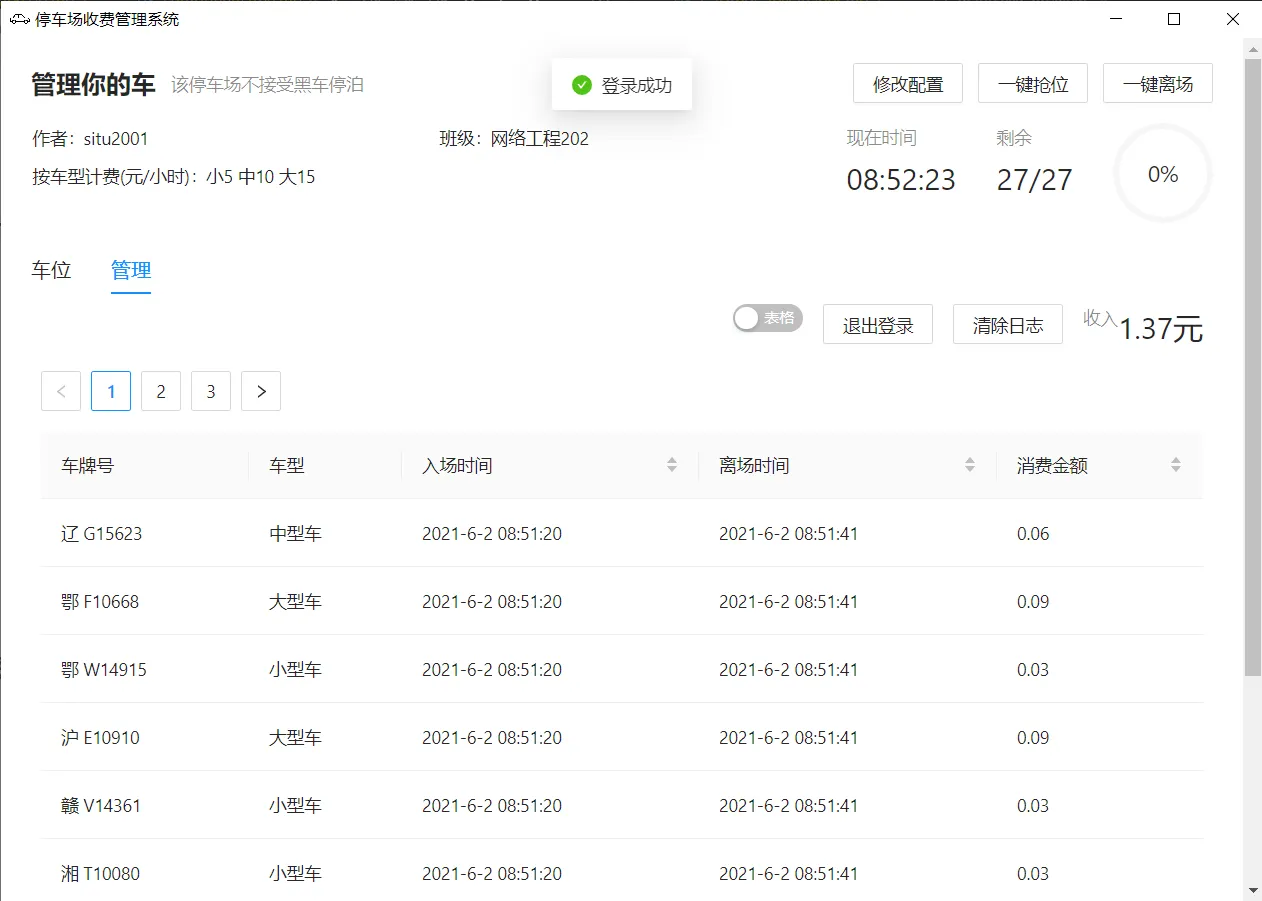Clear logs with 清除日志 button

(x=1008, y=325)
